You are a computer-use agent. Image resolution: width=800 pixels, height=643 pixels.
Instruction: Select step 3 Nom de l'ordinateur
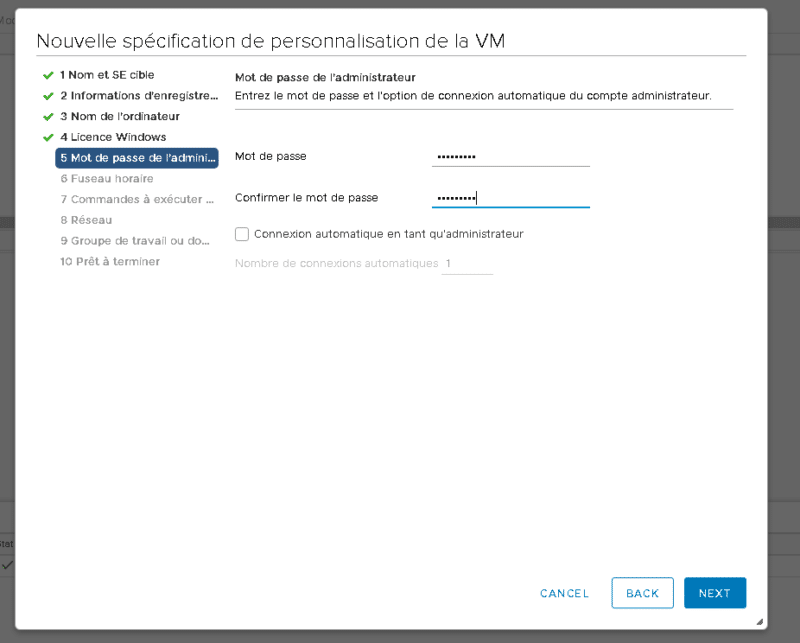click(x=119, y=116)
